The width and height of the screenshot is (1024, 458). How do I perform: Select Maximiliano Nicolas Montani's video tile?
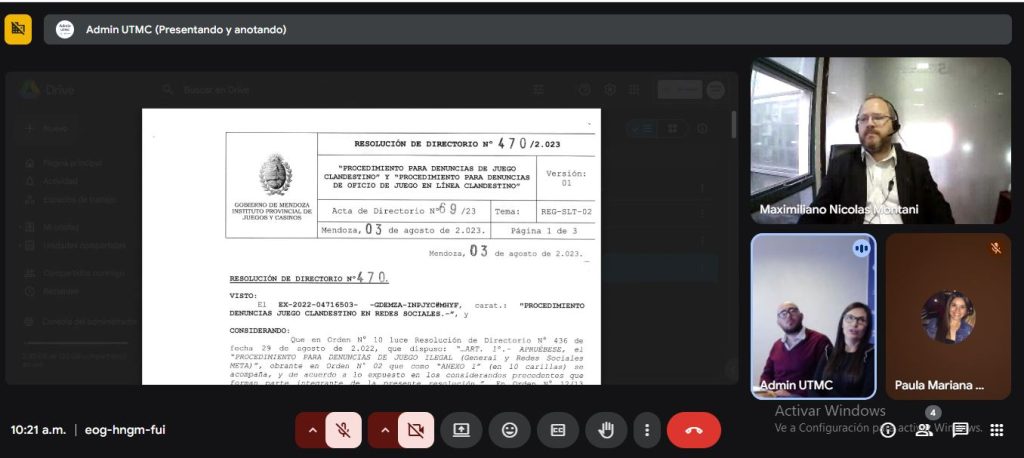pyautogui.click(x=880, y=140)
